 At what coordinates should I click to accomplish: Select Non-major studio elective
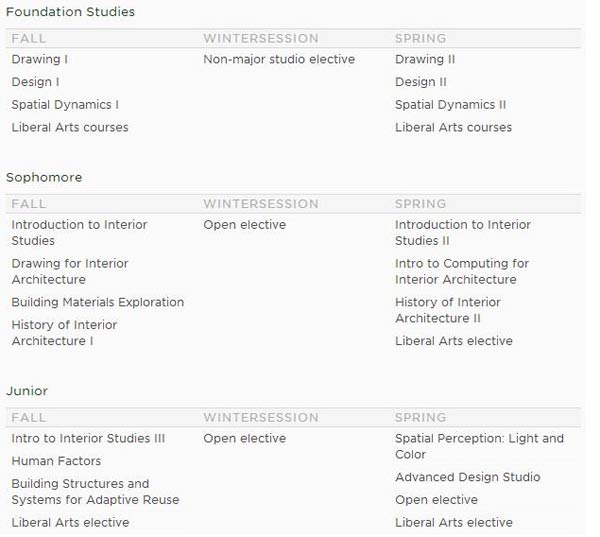pyautogui.click(x=279, y=59)
